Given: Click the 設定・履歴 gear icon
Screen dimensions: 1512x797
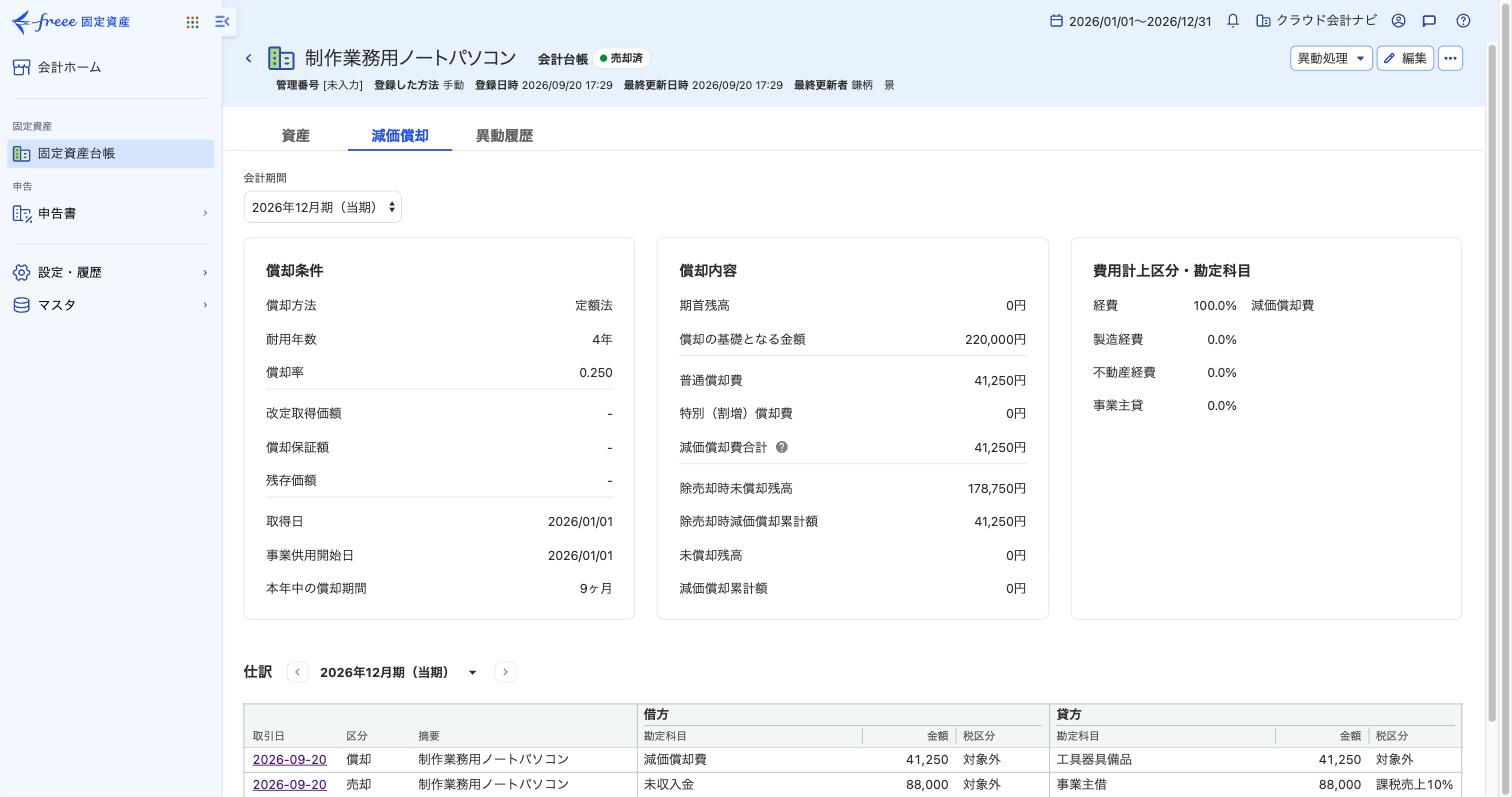Looking at the screenshot, I should tap(21, 272).
